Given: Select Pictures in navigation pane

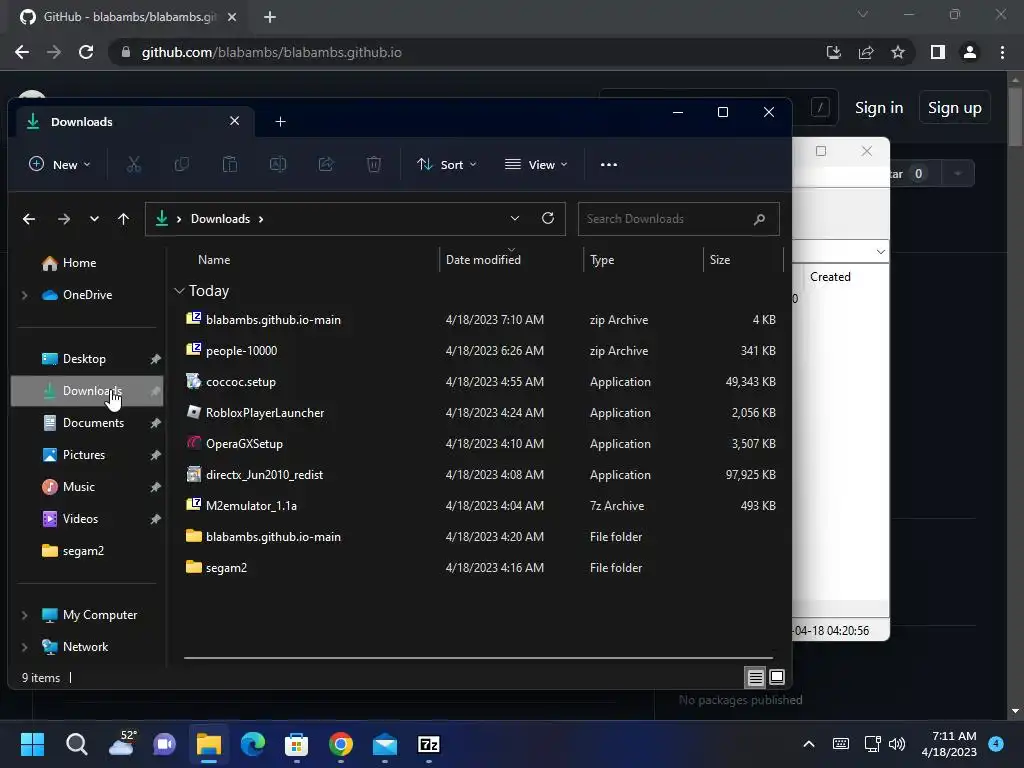Looking at the screenshot, I should 86,455.
